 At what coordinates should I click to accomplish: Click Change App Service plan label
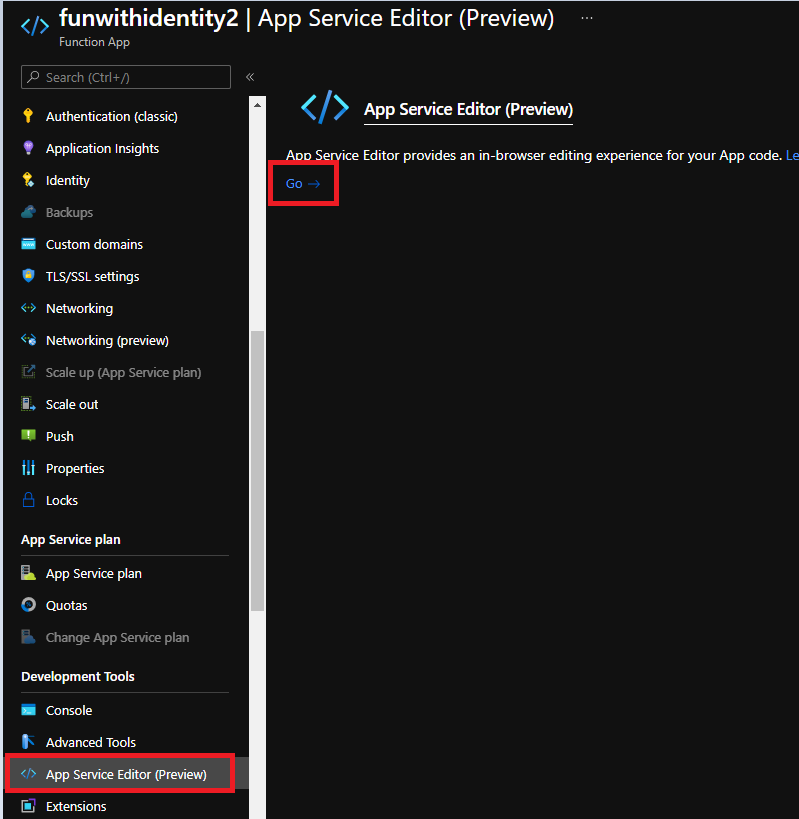pos(118,637)
